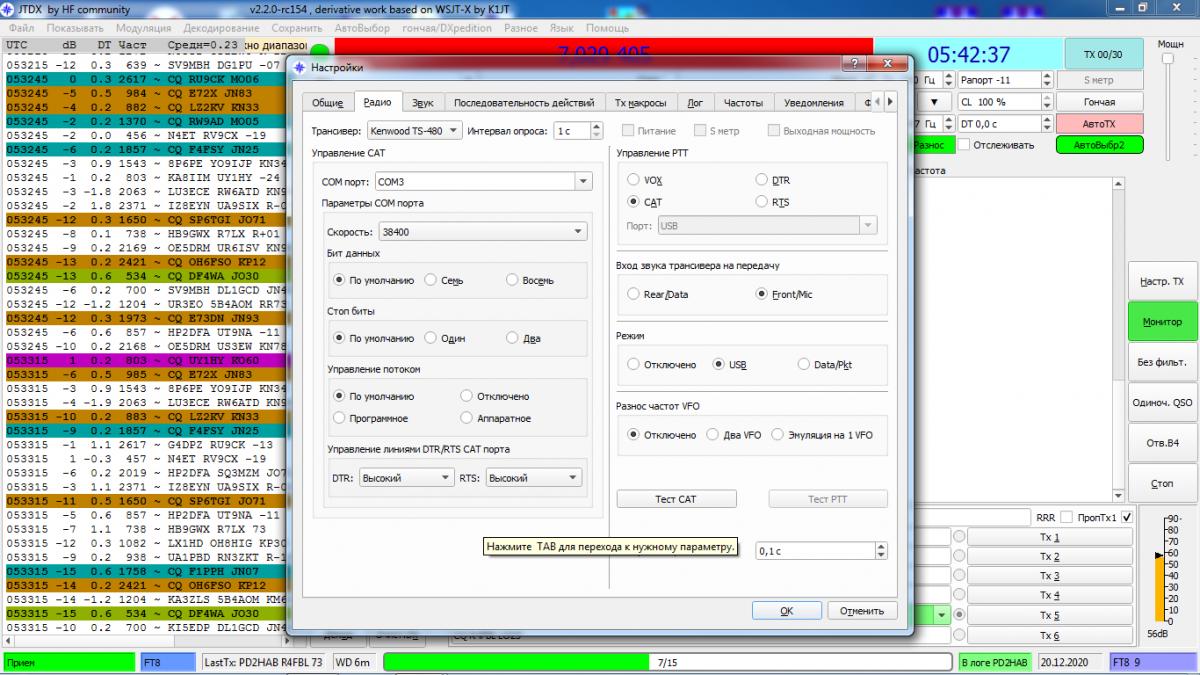Click OK to confirm settings
Viewport: 1200px width, 675px height.
point(786,611)
